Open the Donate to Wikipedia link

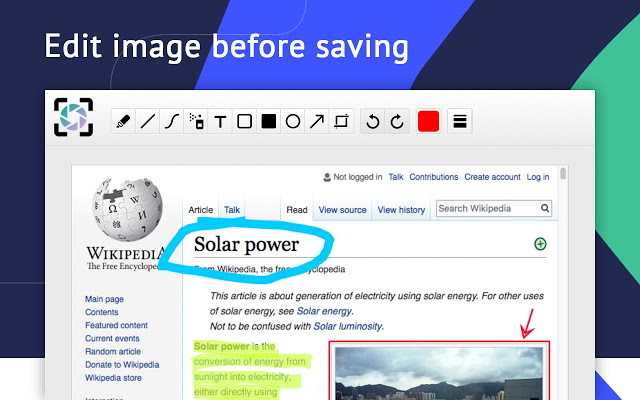(x=122, y=364)
